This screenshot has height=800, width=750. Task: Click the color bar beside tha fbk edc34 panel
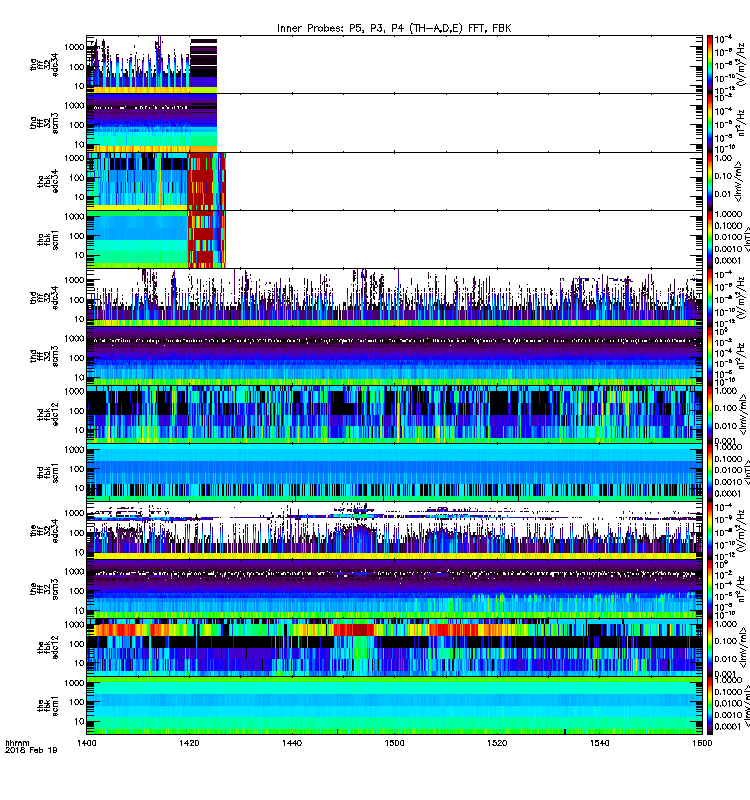710,181
